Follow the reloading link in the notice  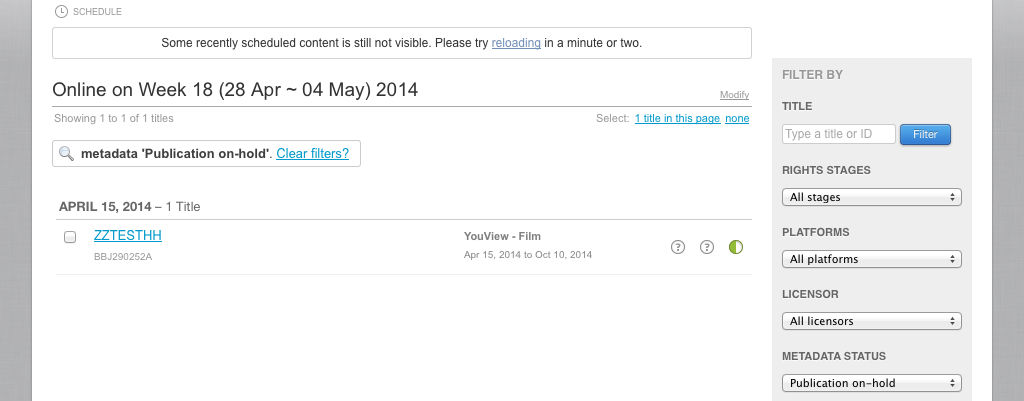point(516,43)
